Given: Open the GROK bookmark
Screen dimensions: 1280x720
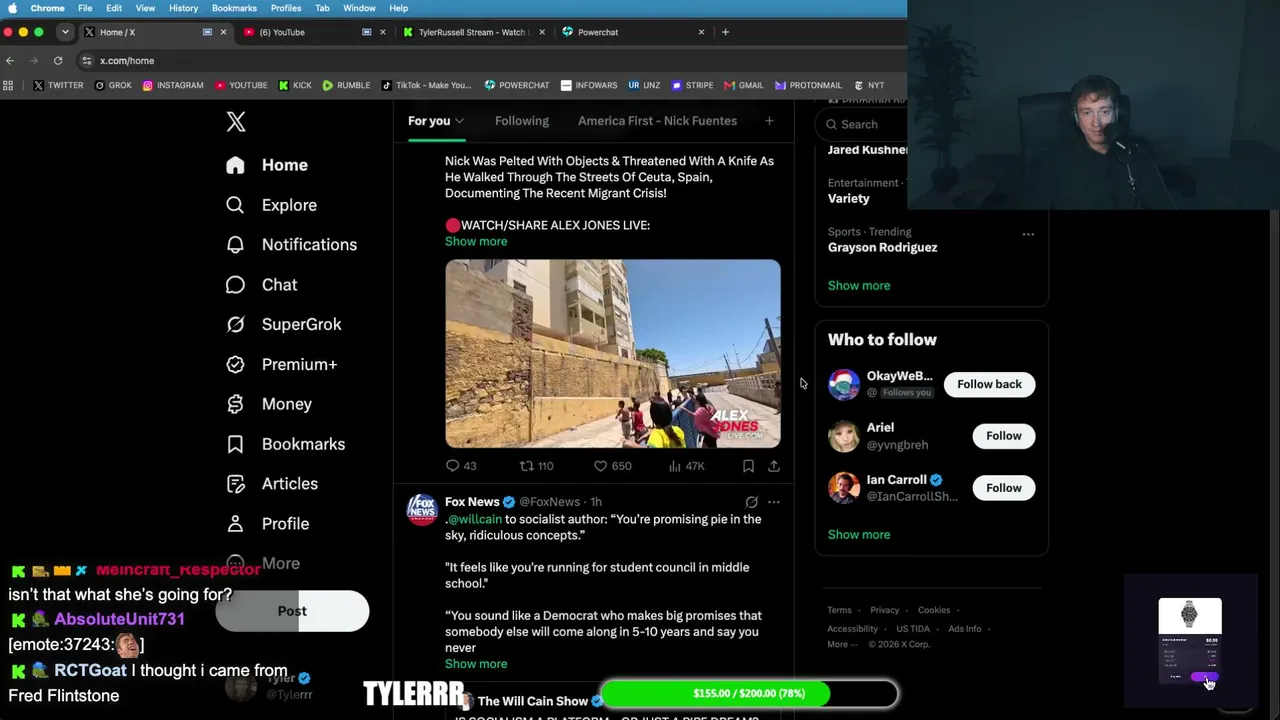Looking at the screenshot, I should click(x=113, y=85).
